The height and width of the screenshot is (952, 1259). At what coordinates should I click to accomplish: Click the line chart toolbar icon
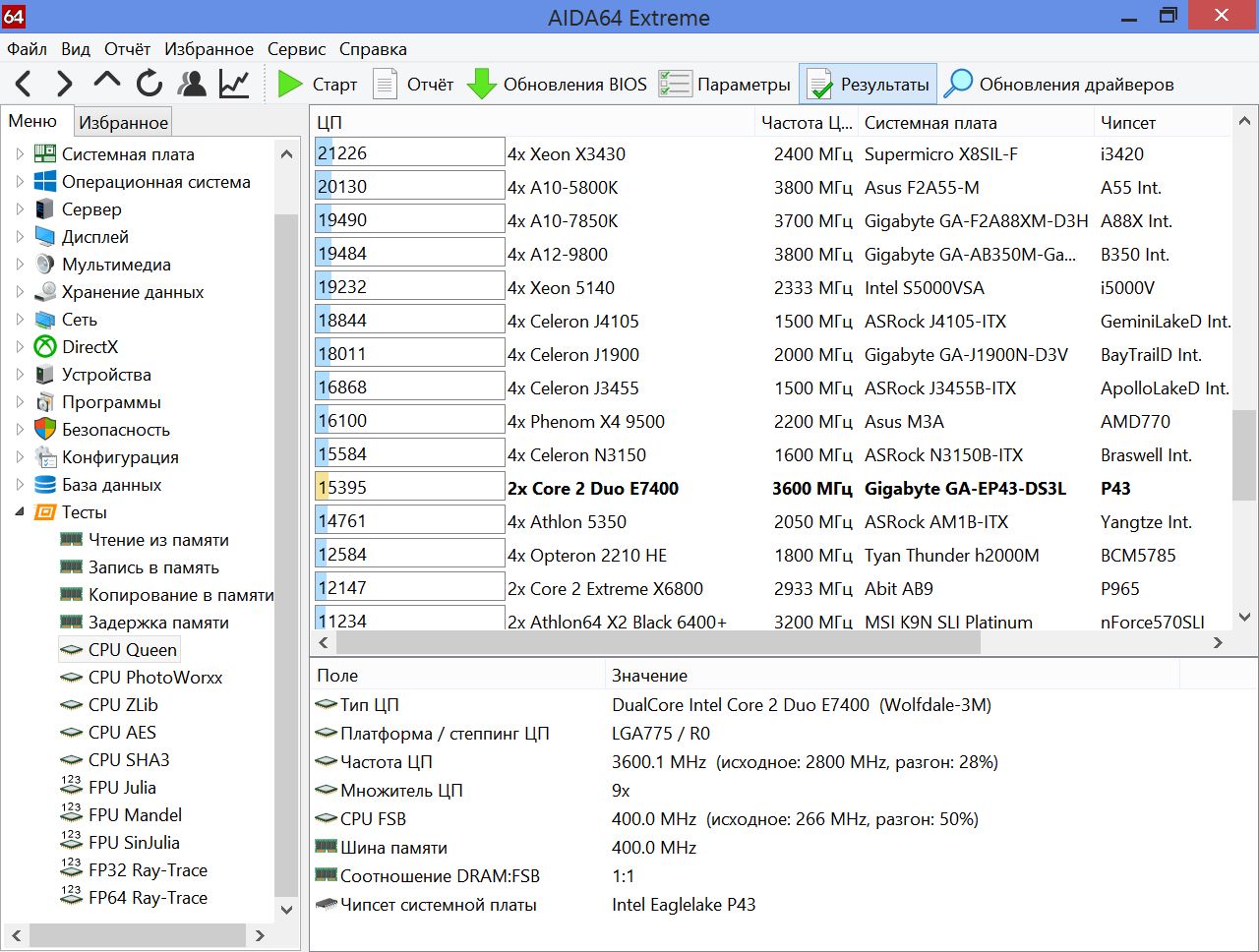coord(234,84)
